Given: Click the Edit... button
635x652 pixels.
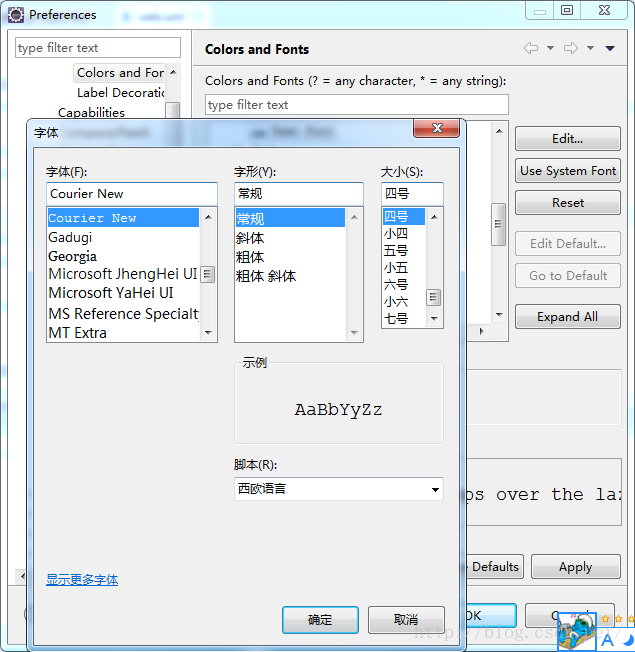Looking at the screenshot, I should click(x=568, y=138).
